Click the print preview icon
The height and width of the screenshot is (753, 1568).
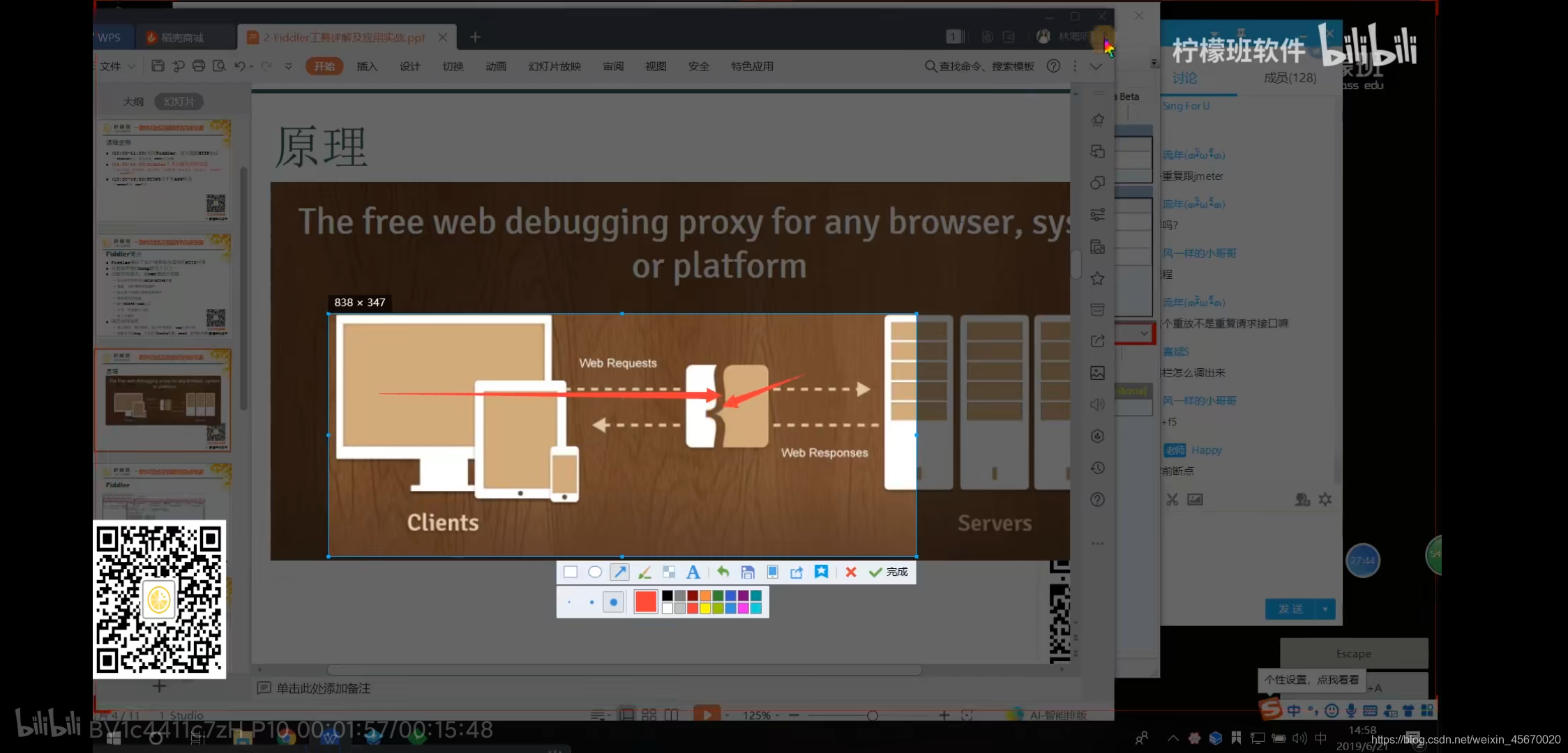(x=219, y=66)
